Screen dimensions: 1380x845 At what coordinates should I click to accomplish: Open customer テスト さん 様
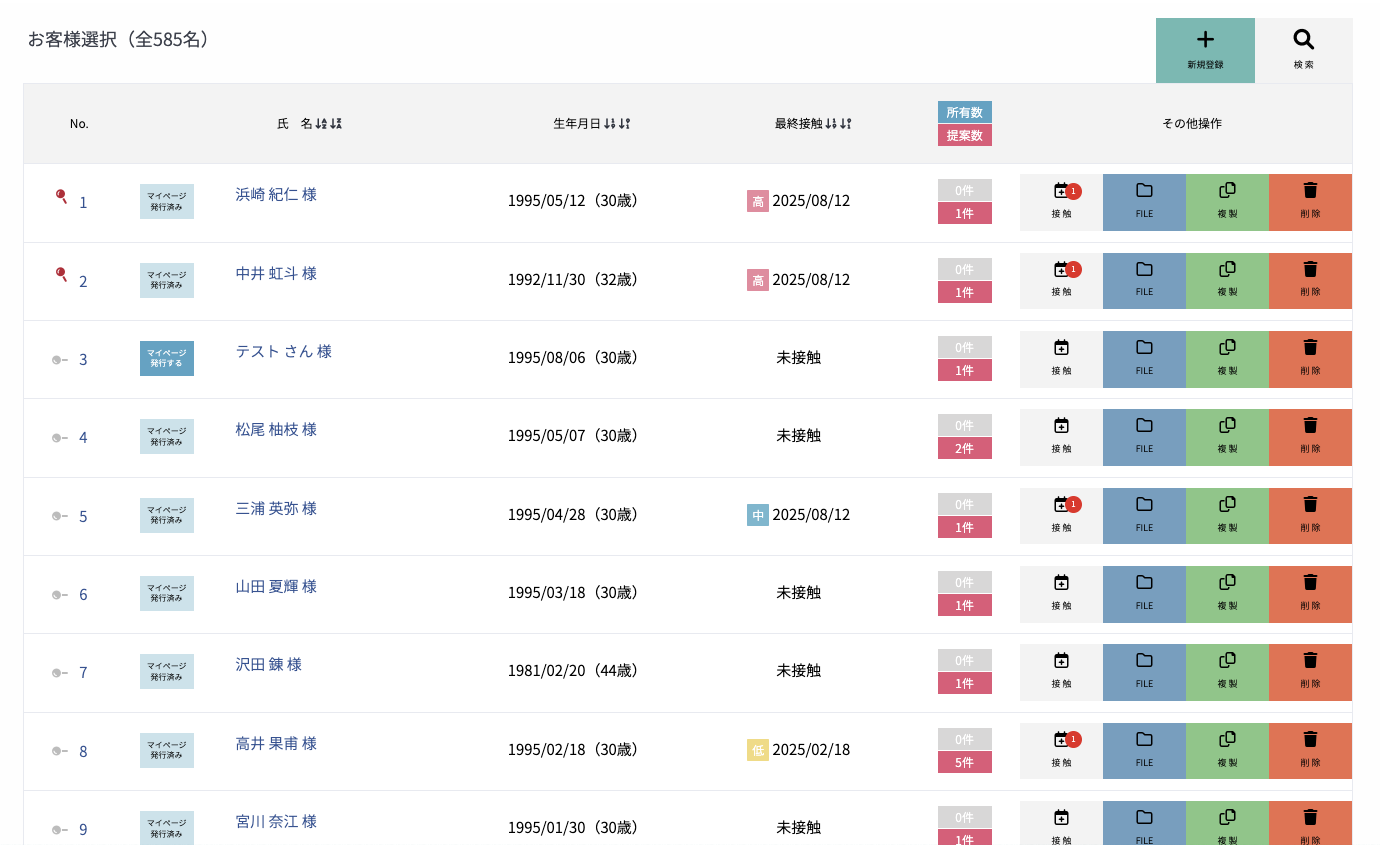tap(284, 351)
